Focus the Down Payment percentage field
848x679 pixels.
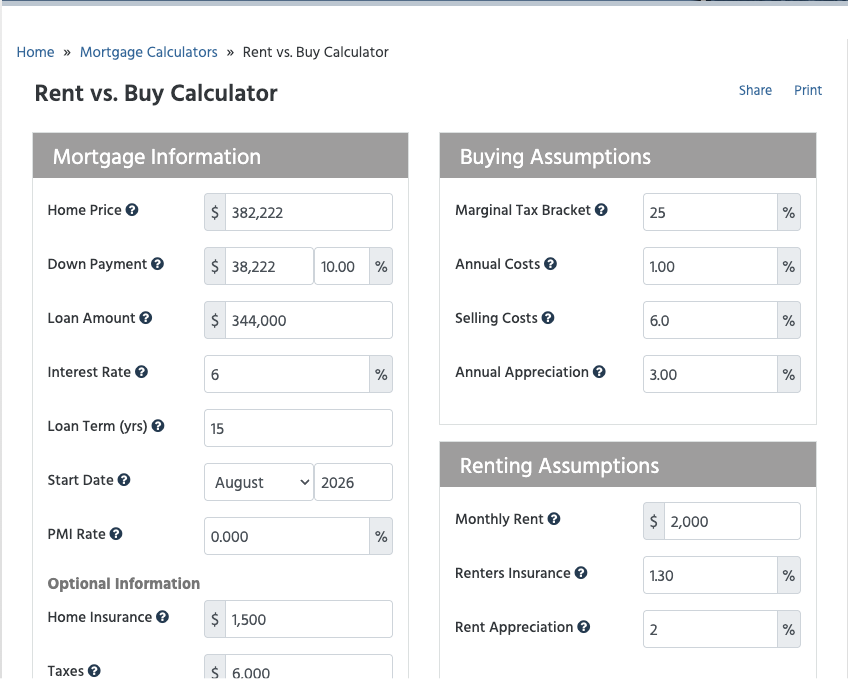[342, 266]
